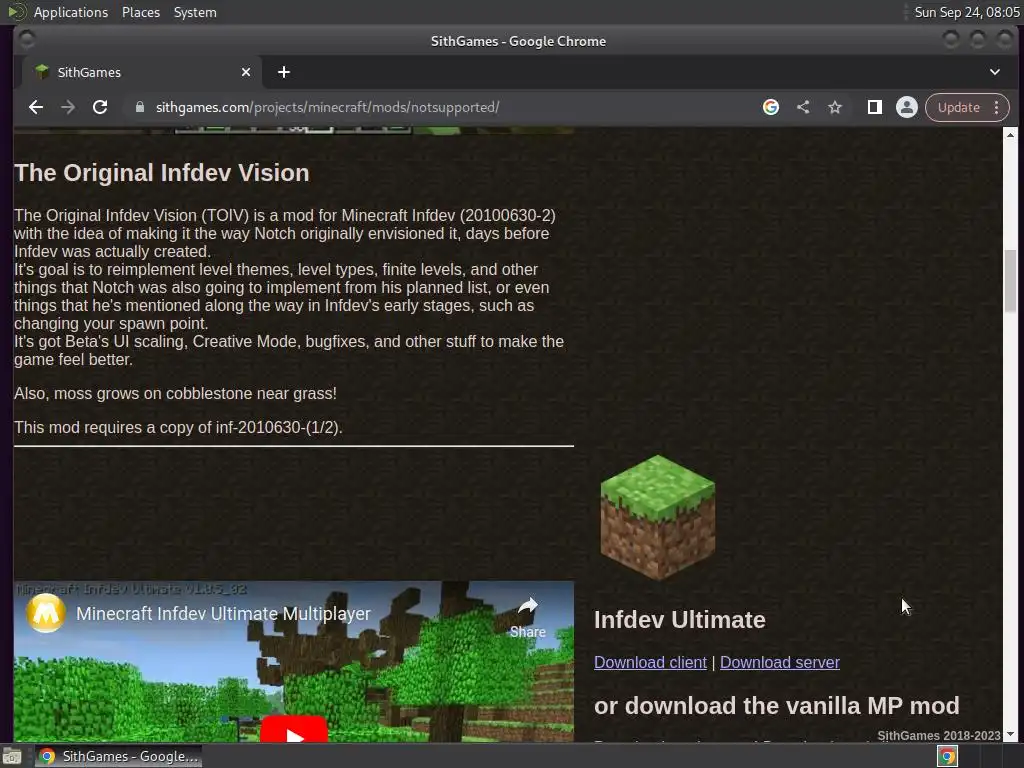Go back to the previous page

coord(36,107)
